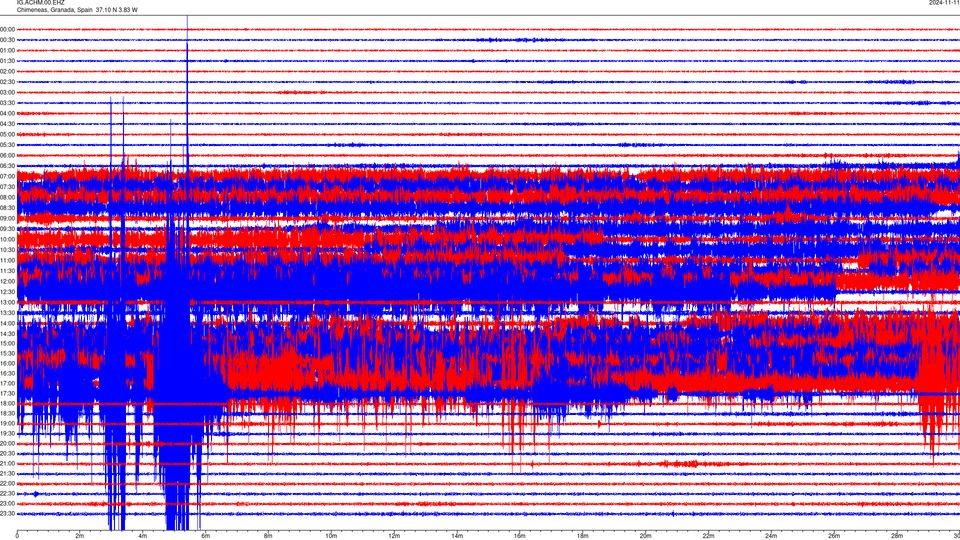This screenshot has width=960, height=540.
Task: Choose the 04:30 row label
Action: pyautogui.click(x=8, y=124)
